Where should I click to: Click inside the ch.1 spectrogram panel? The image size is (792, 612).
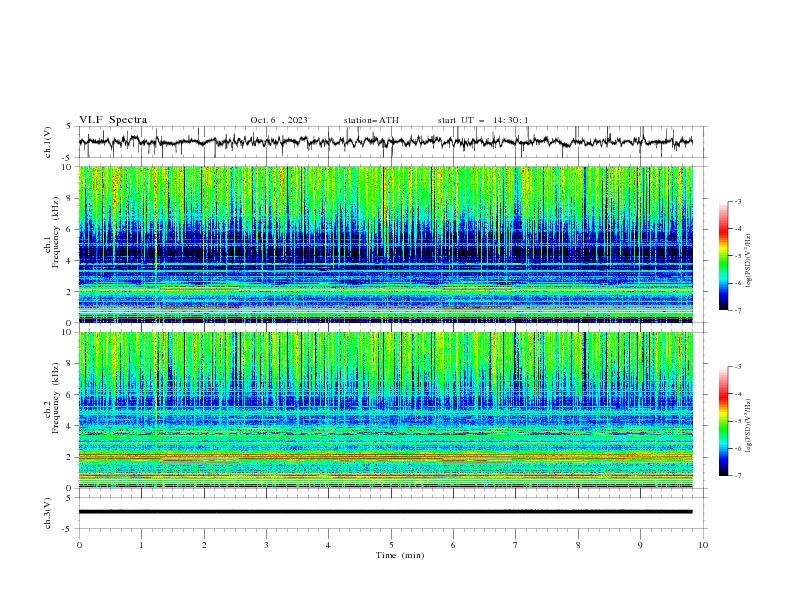[x=385, y=244]
